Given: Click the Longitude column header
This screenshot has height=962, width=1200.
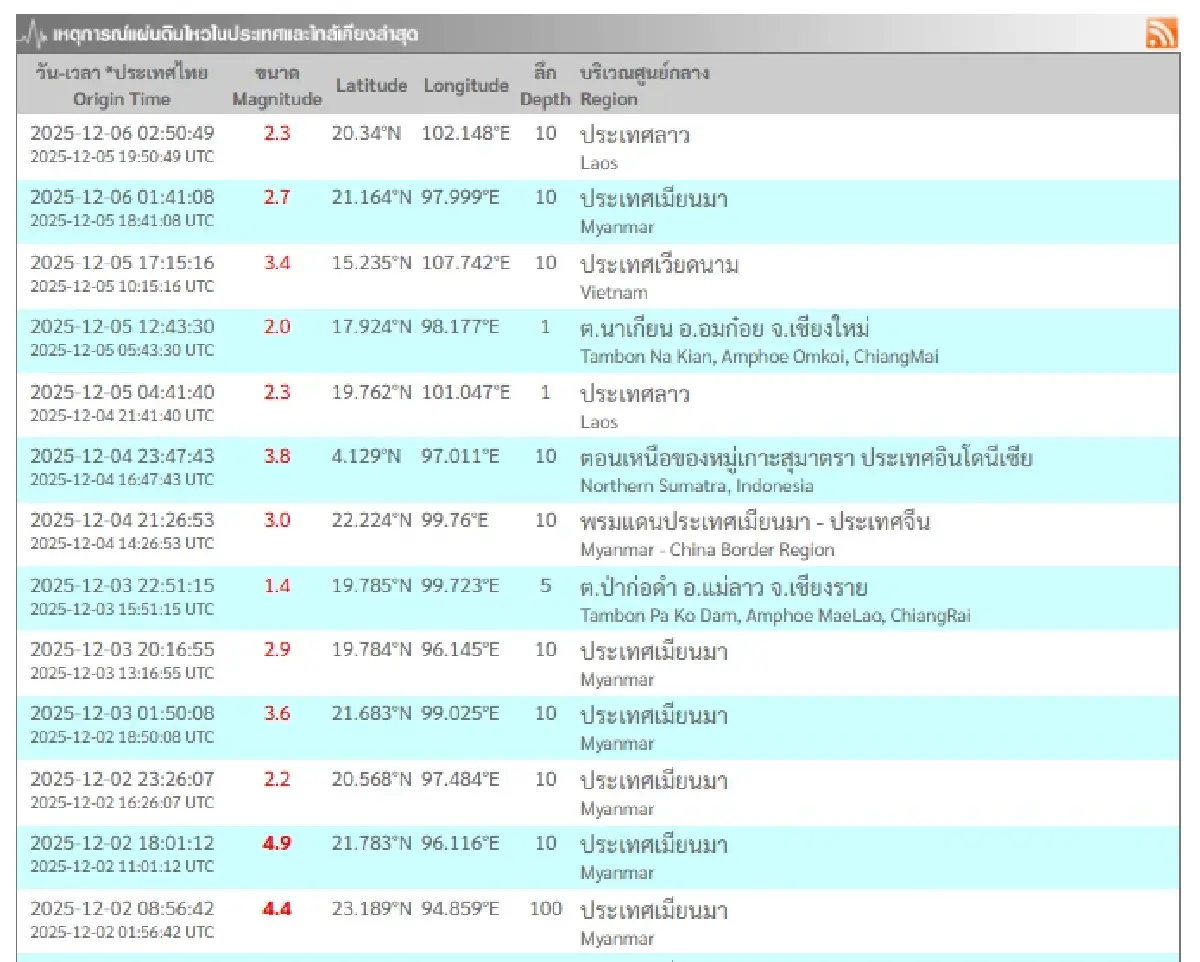Looking at the screenshot, I should [x=465, y=86].
